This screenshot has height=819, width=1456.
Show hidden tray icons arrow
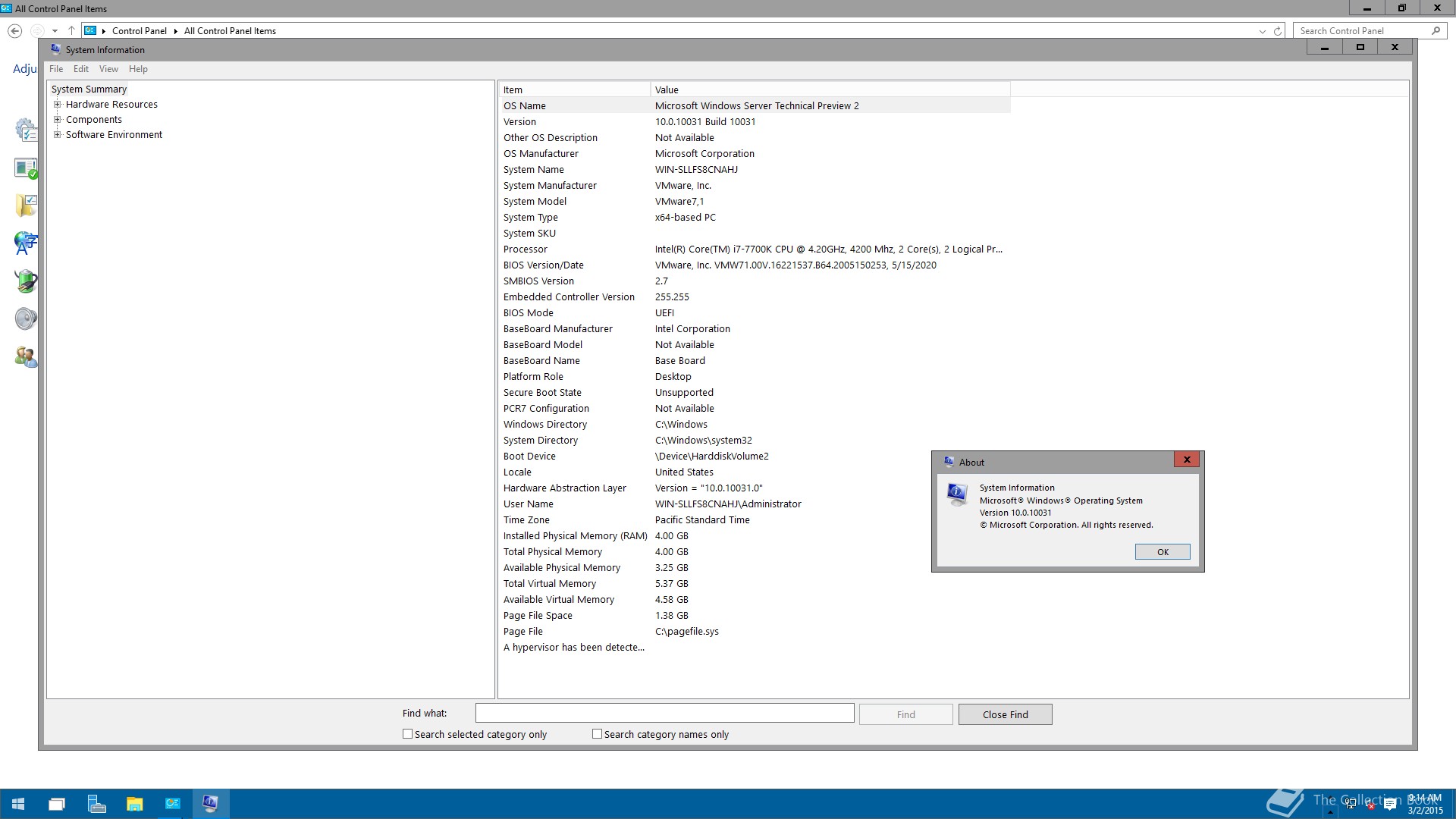coord(1330,811)
